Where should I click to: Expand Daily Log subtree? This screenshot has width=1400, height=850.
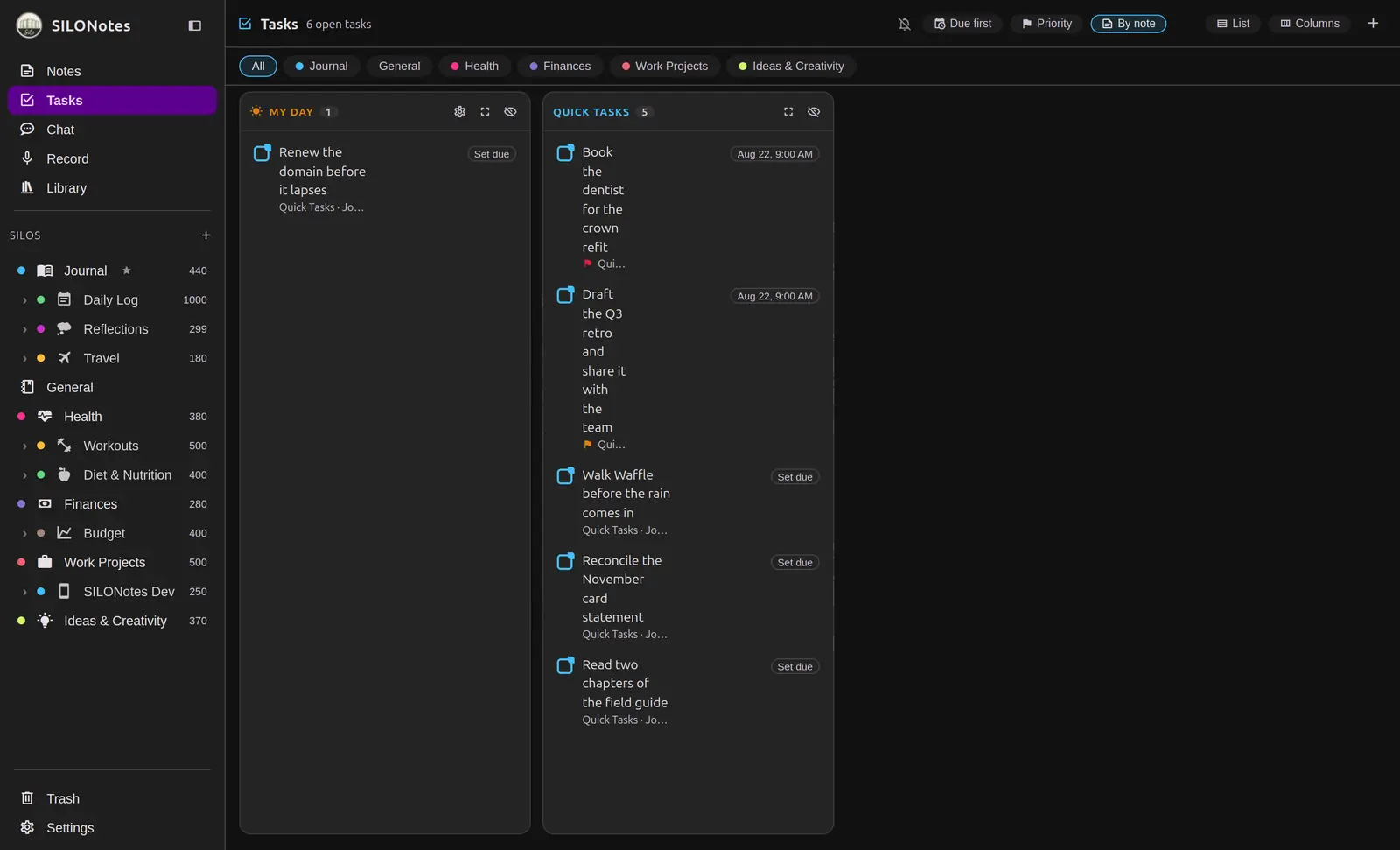click(x=24, y=300)
